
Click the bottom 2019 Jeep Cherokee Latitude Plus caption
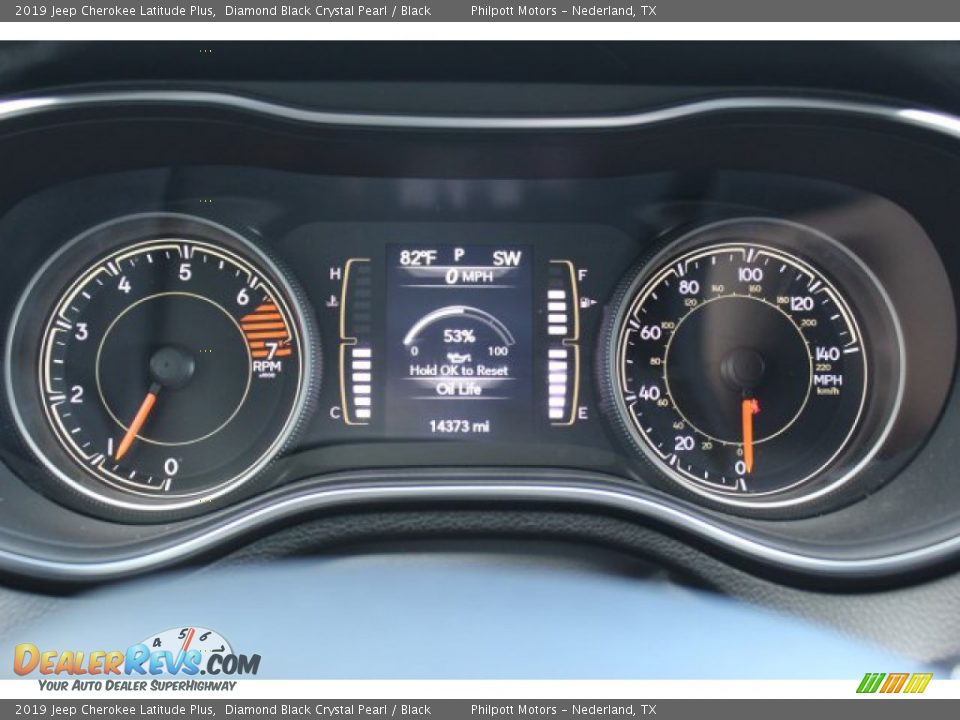point(115,710)
